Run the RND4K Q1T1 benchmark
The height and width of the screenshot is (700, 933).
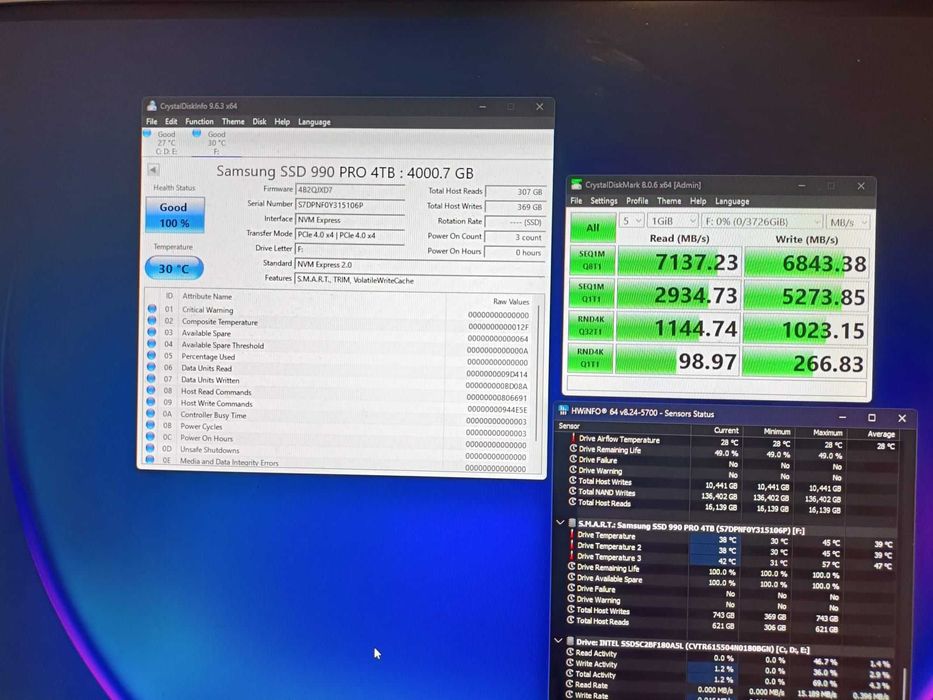click(x=591, y=358)
